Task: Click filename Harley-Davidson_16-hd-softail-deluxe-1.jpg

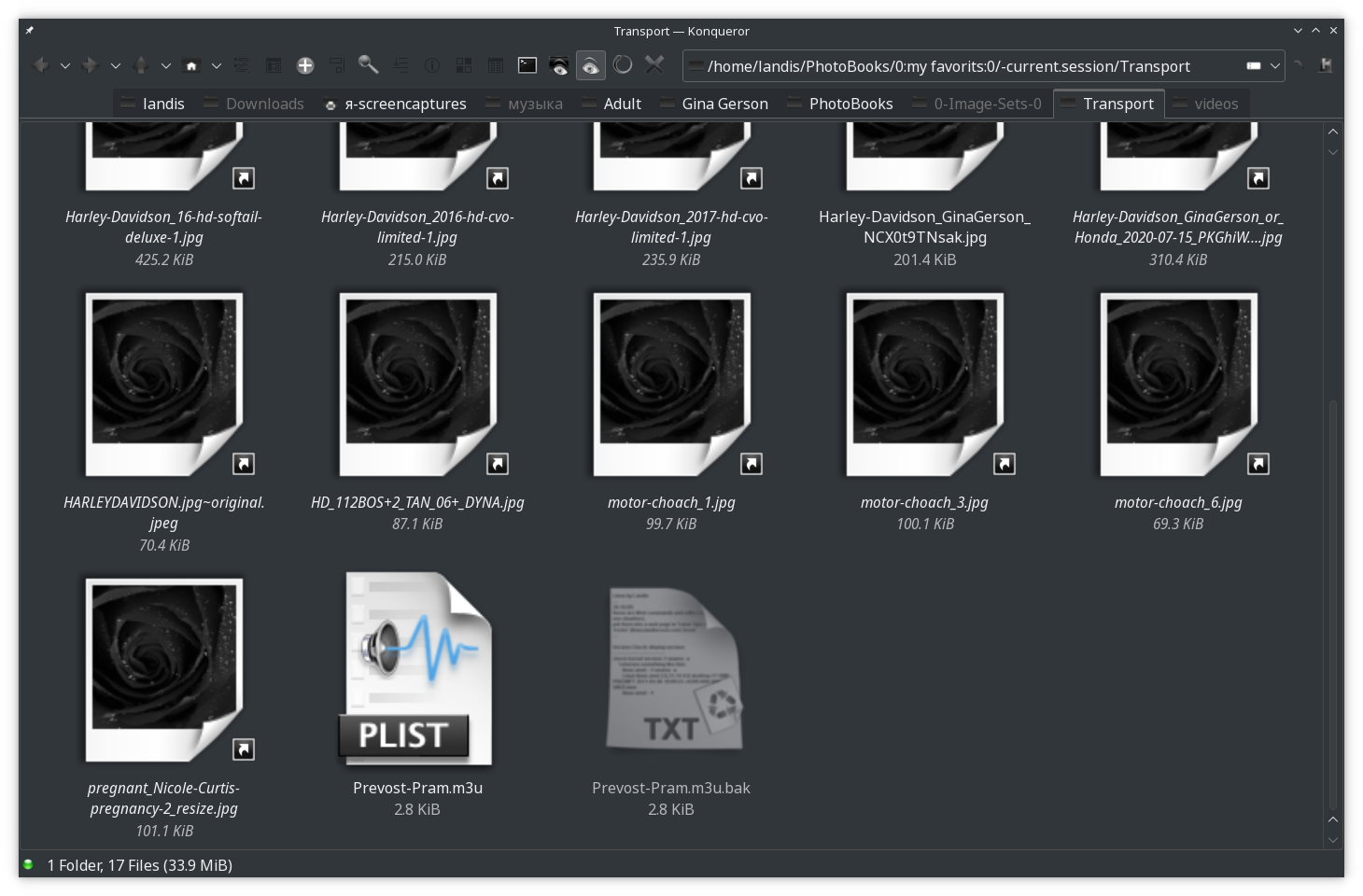Action: (164, 227)
